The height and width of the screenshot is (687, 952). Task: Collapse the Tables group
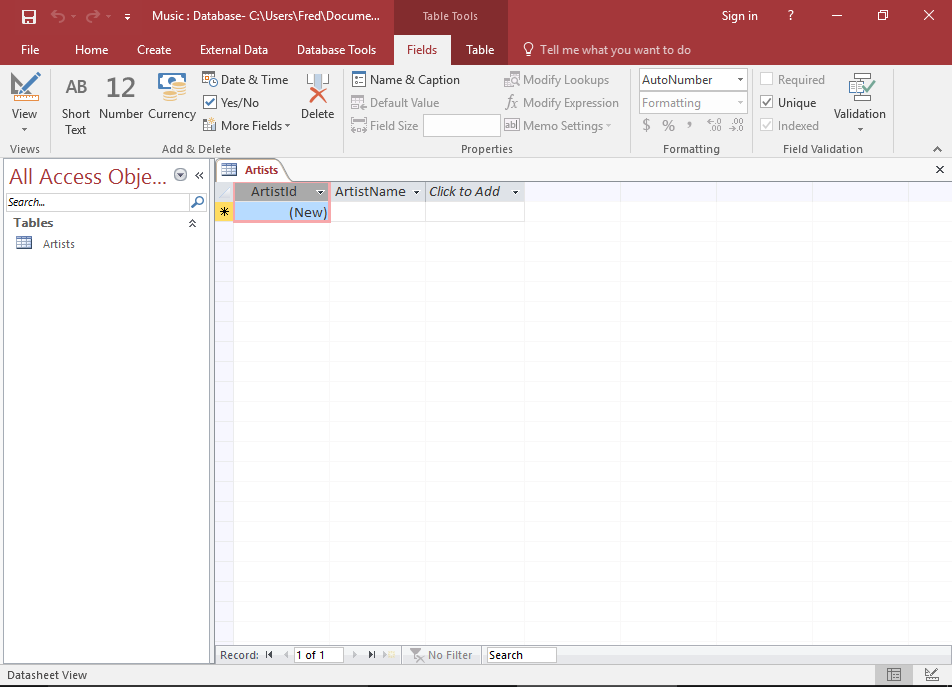click(x=192, y=223)
